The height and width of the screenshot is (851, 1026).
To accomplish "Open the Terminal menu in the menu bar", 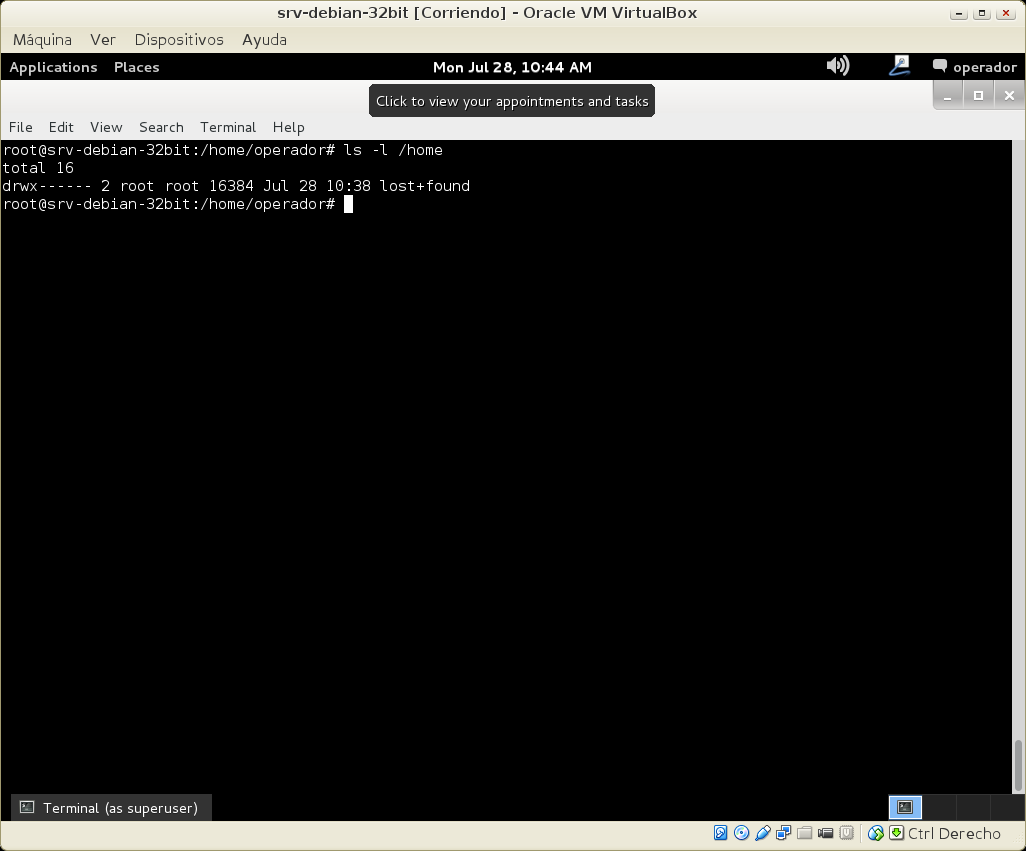I will [228, 127].
